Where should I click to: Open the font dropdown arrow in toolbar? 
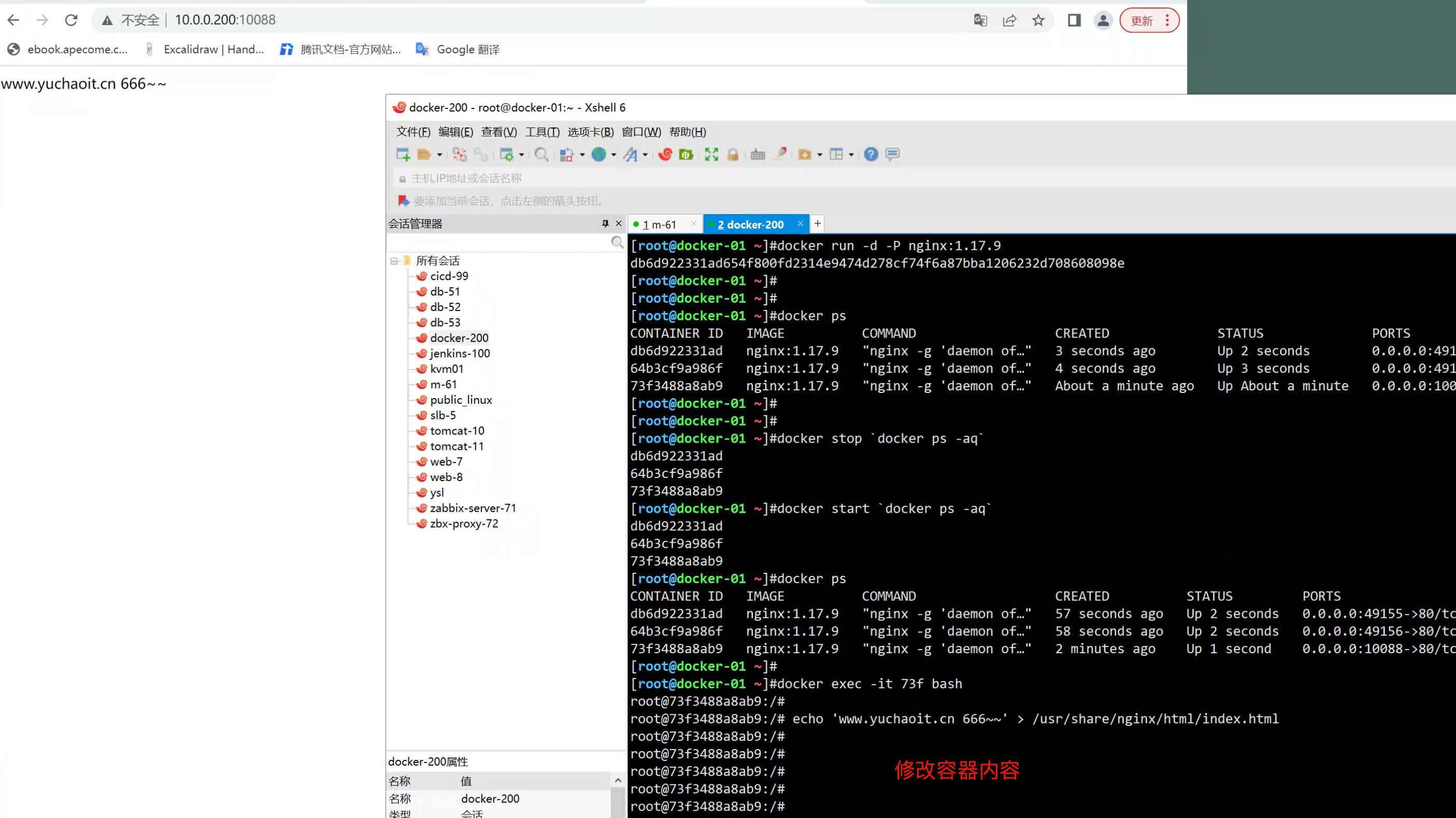coord(645,155)
